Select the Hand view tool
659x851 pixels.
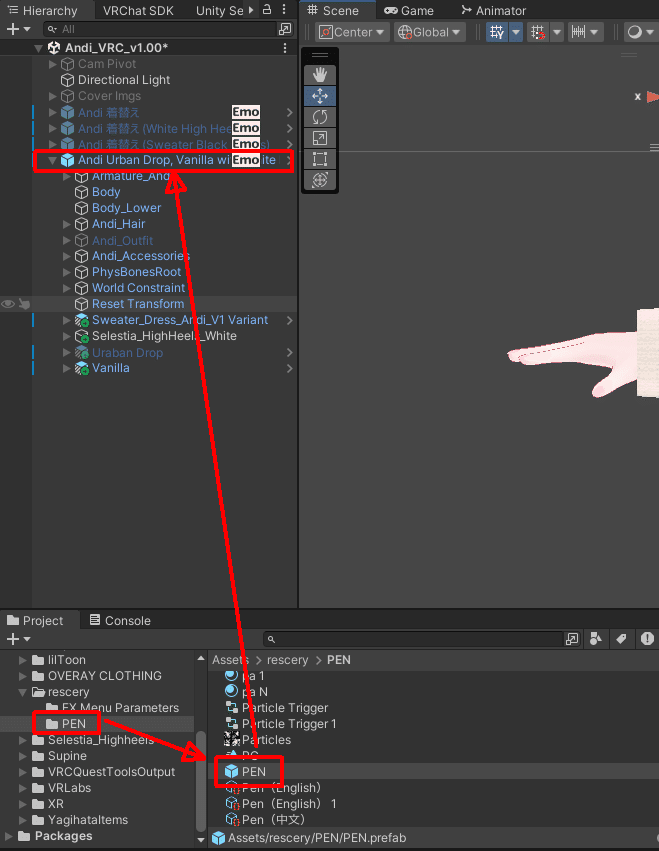click(320, 75)
